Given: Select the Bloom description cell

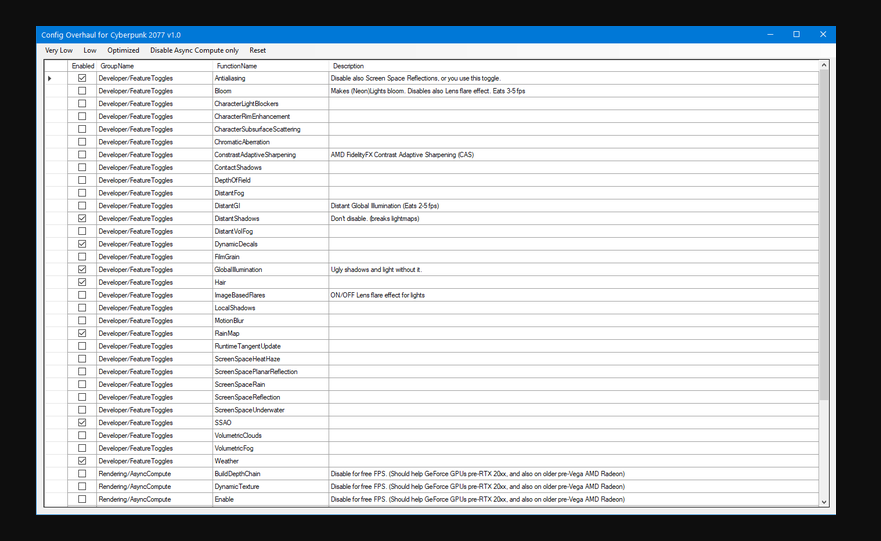Looking at the screenshot, I should tap(573, 90).
